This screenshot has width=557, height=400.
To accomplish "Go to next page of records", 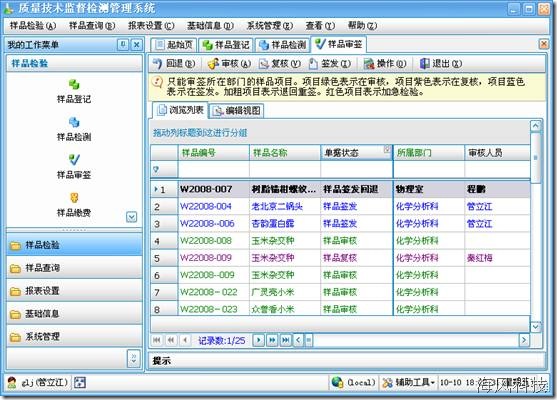I will (x=272, y=340).
